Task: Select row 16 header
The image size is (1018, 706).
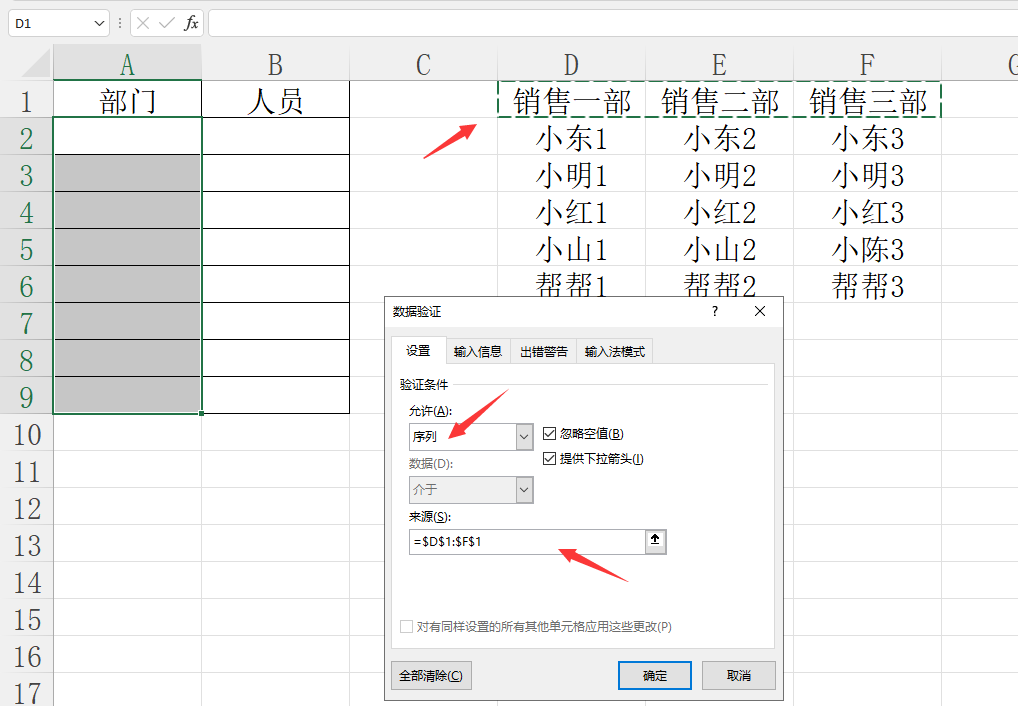Action: (26, 657)
